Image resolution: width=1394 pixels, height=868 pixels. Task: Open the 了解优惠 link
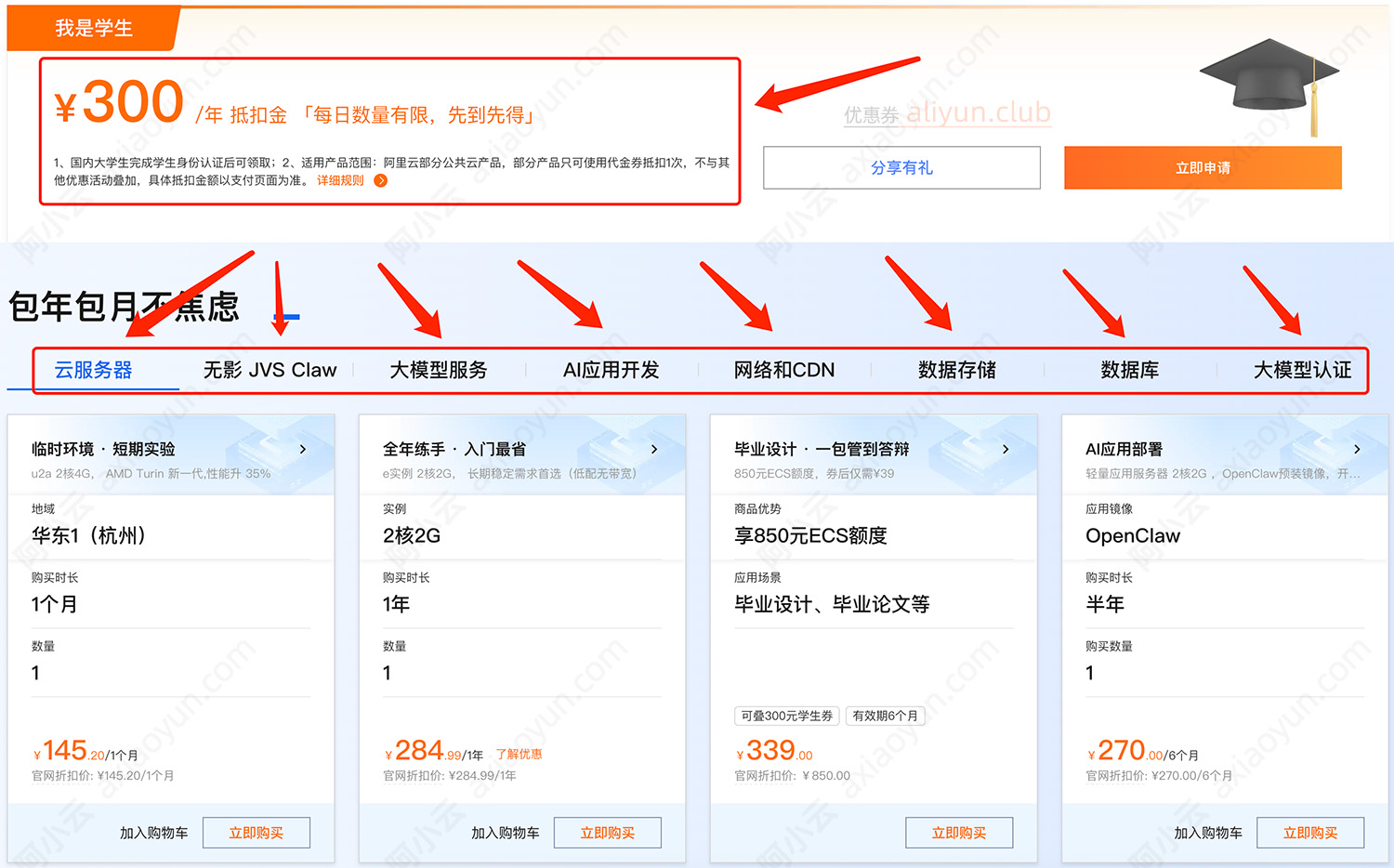tap(519, 755)
